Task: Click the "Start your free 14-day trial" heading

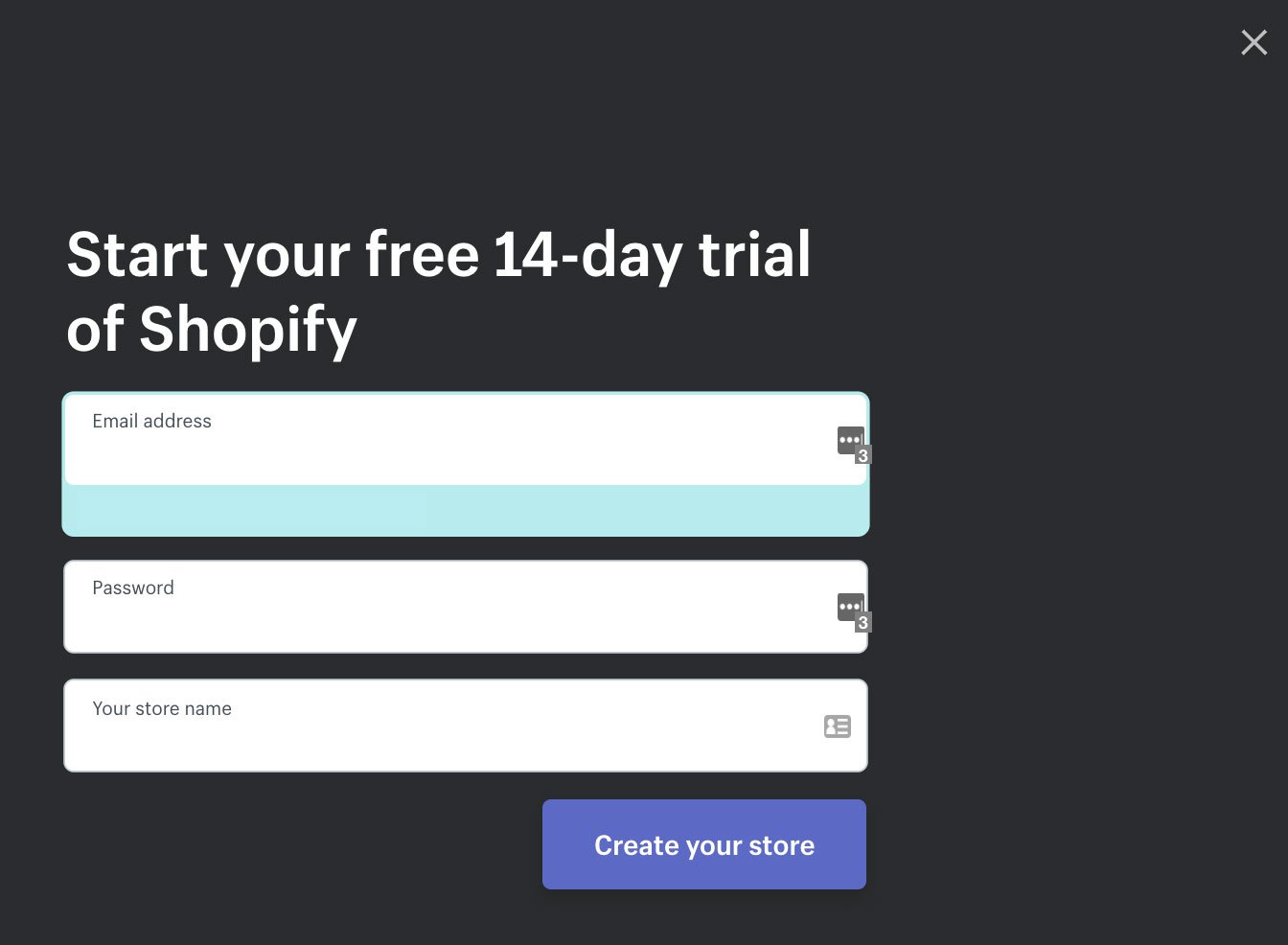Action: tap(438, 256)
